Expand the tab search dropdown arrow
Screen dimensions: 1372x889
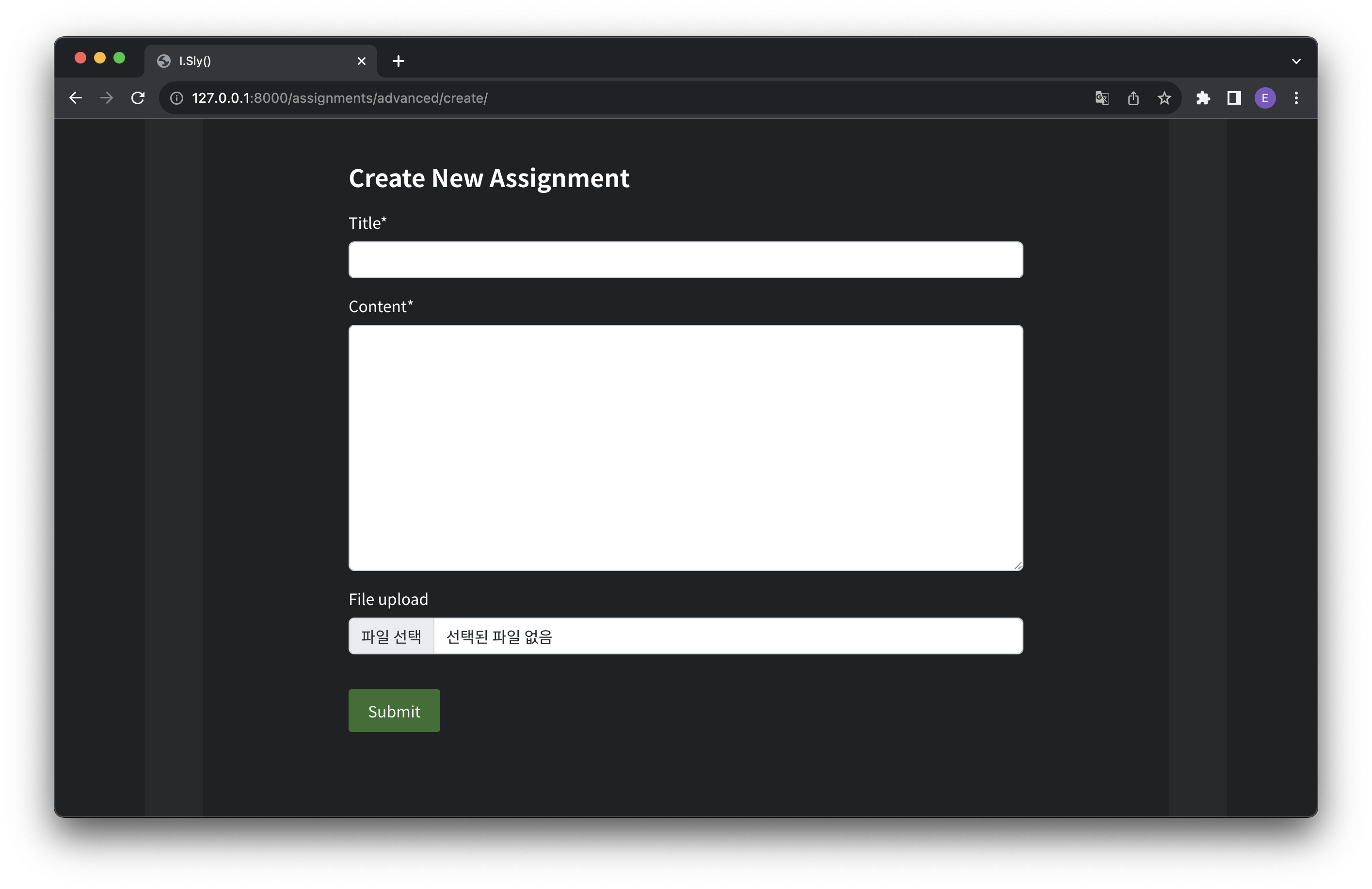click(1296, 61)
